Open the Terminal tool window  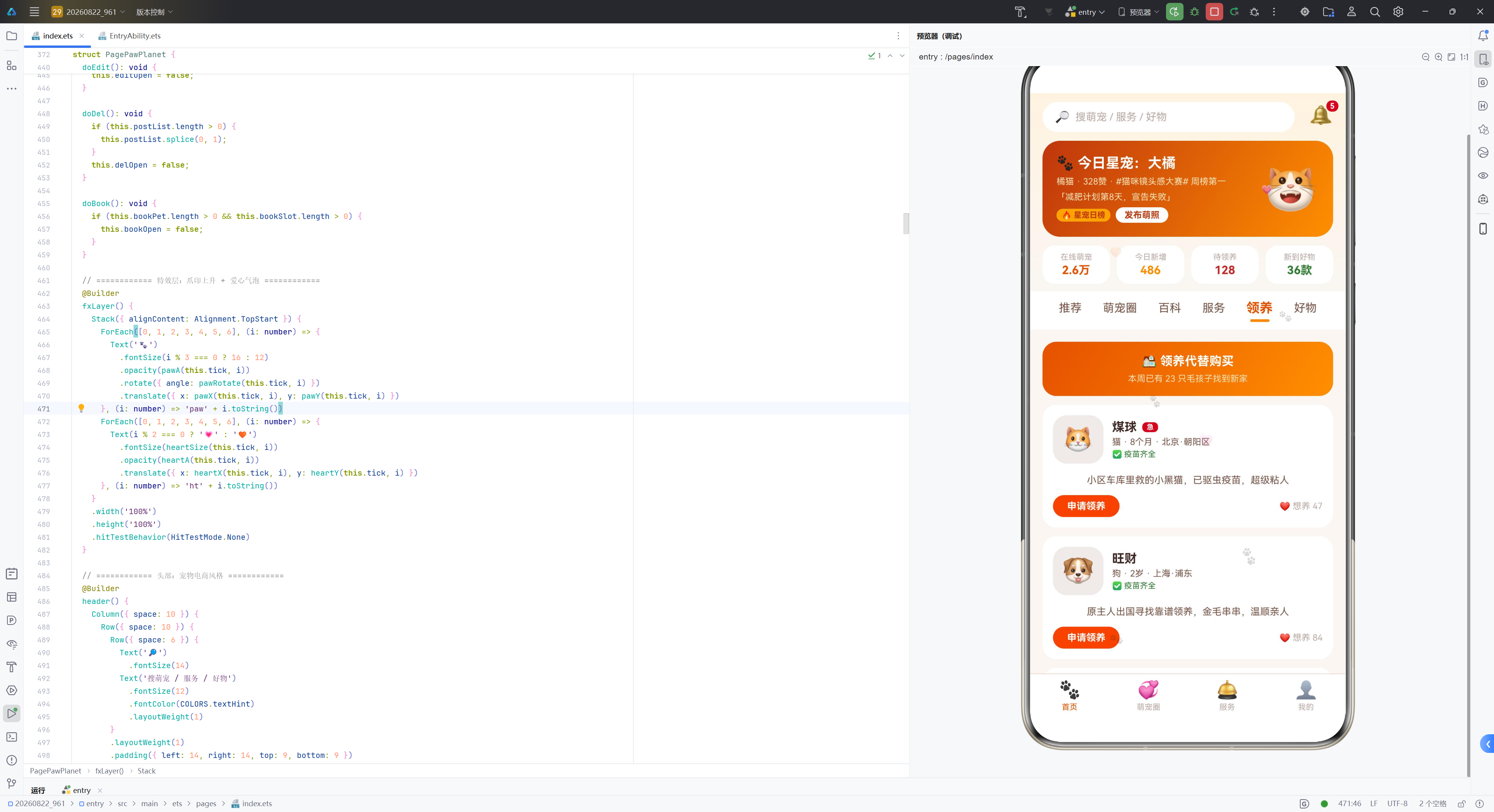(12, 737)
